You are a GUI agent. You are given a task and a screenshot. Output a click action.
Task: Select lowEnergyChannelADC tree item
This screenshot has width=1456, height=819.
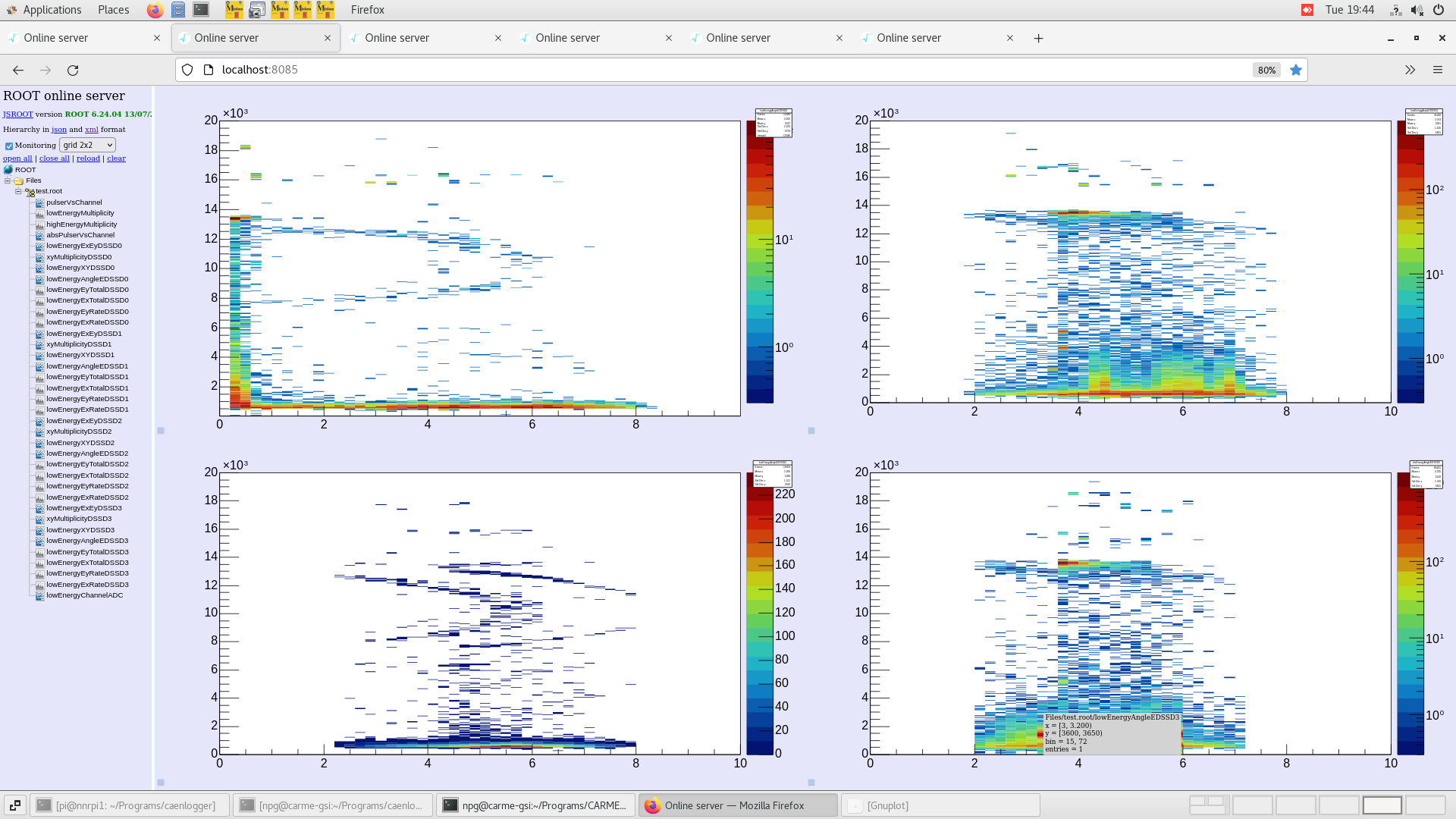coord(84,595)
